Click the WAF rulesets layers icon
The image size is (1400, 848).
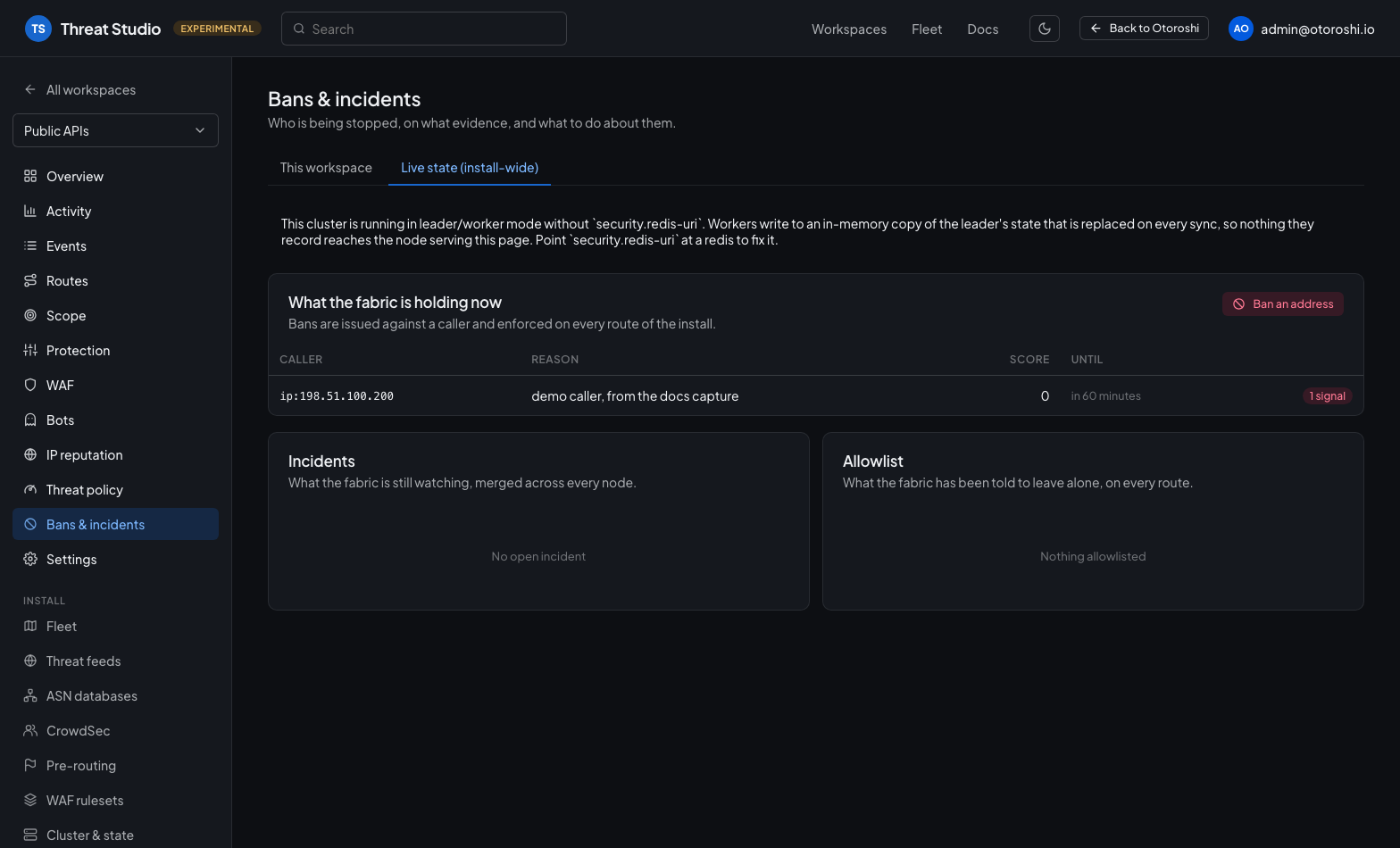click(x=30, y=800)
